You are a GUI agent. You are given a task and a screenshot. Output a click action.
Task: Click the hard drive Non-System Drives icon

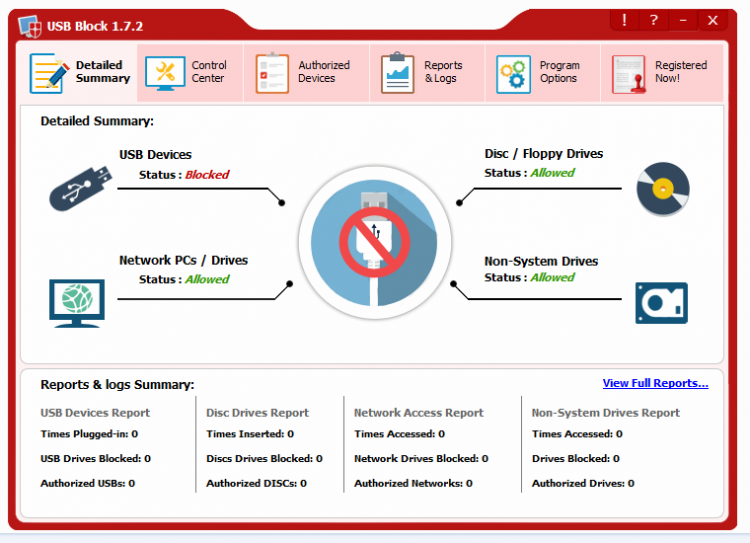662,303
